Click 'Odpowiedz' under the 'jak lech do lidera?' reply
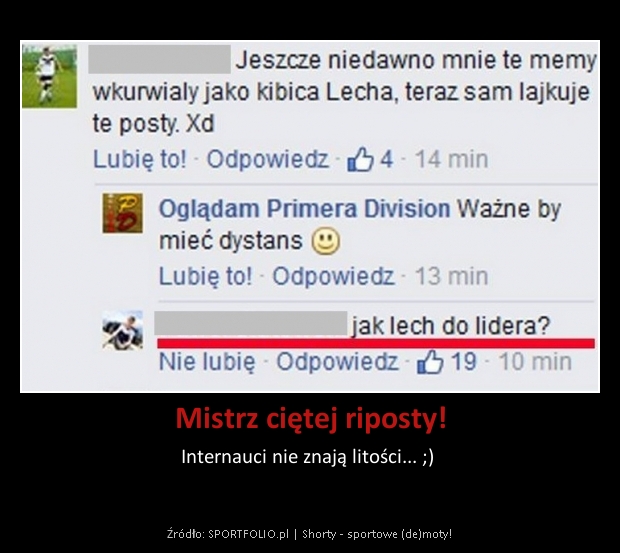This screenshot has height=553, width=620. 337,362
